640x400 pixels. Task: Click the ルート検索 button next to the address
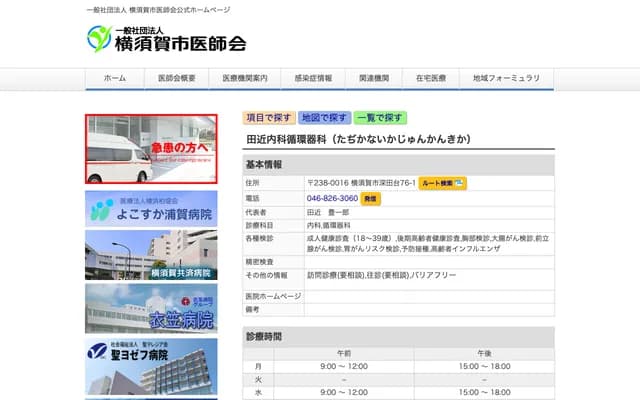[x=443, y=183]
